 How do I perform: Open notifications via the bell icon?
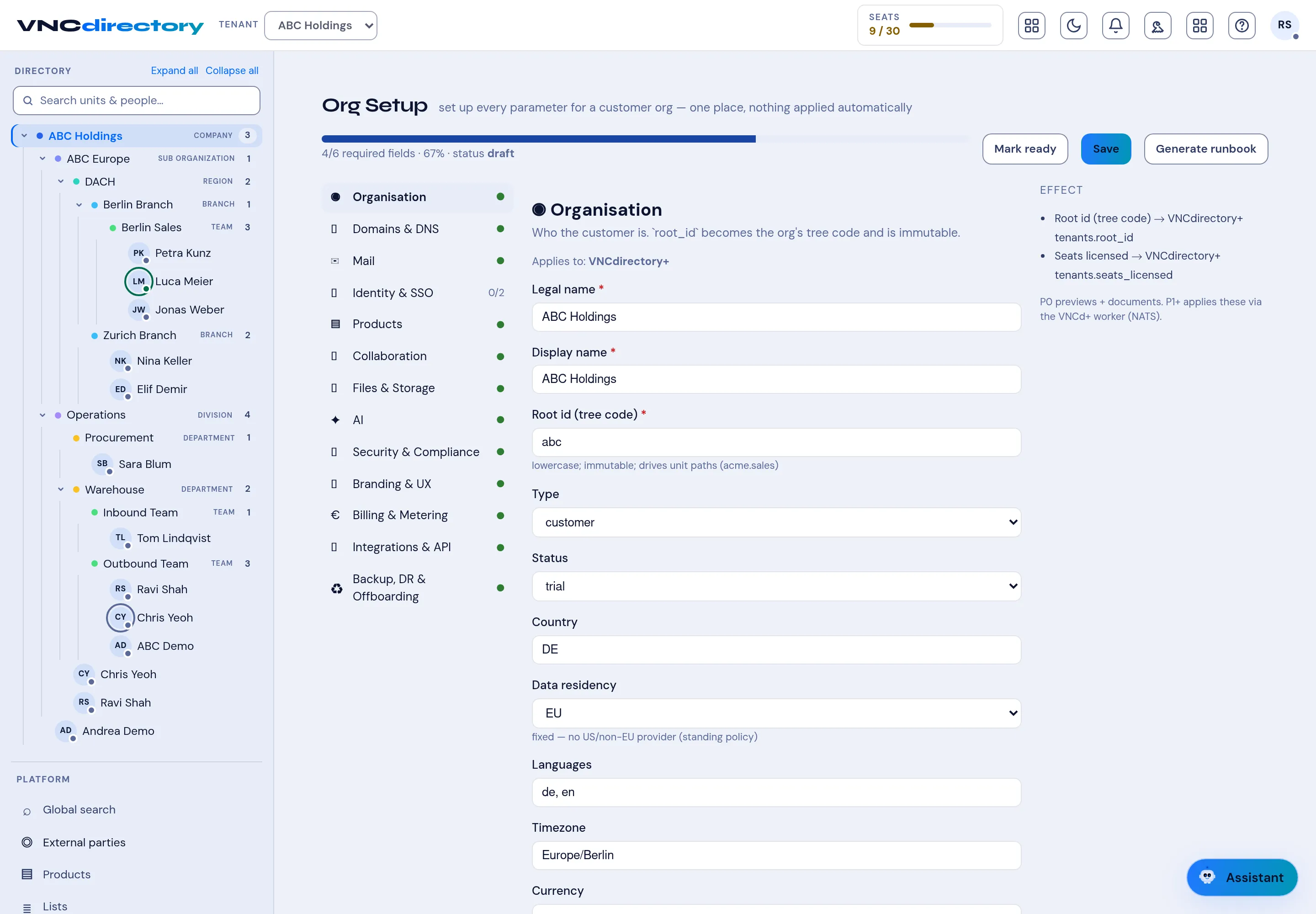click(x=1115, y=25)
